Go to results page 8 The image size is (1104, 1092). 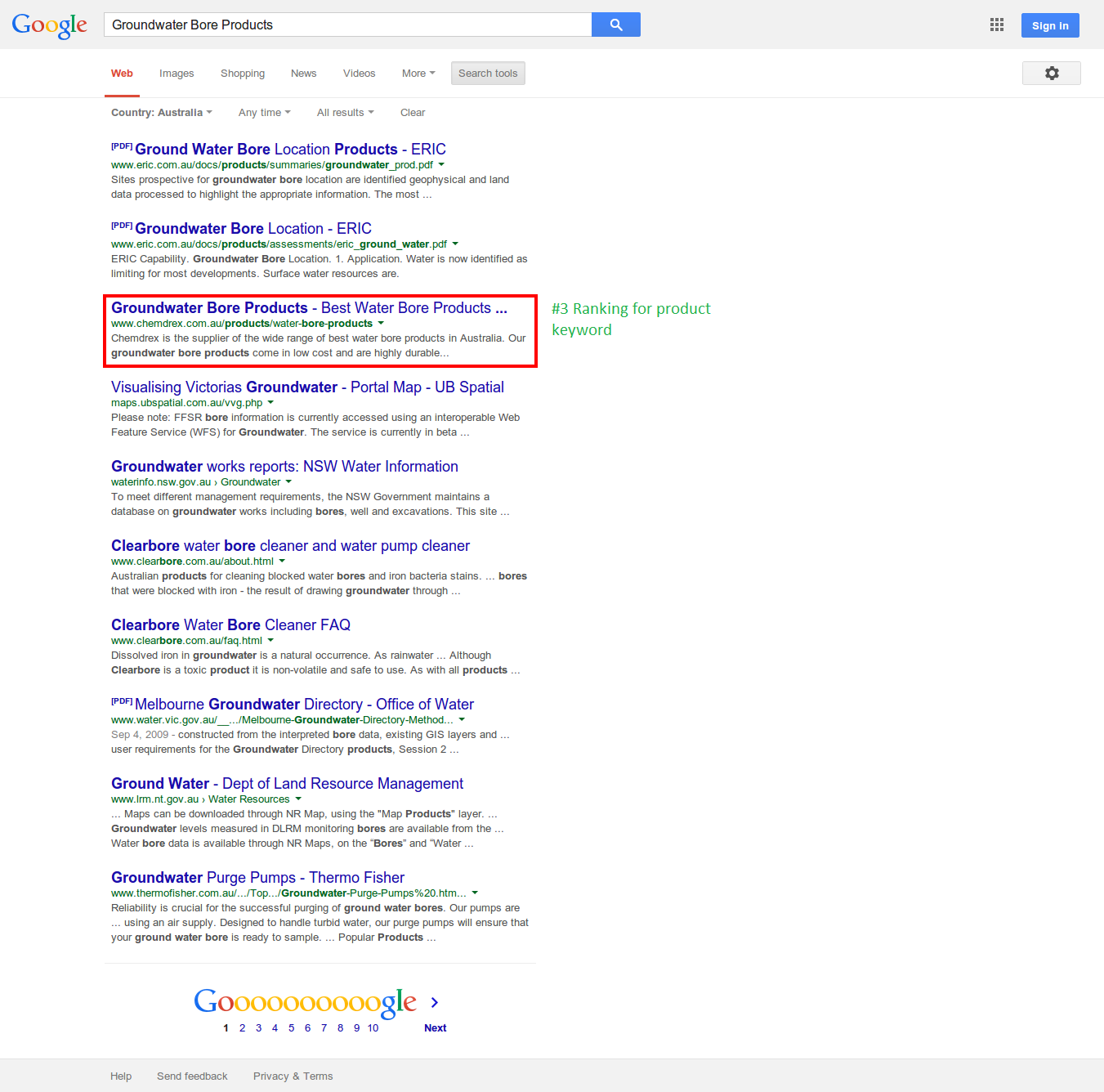pyautogui.click(x=340, y=1027)
